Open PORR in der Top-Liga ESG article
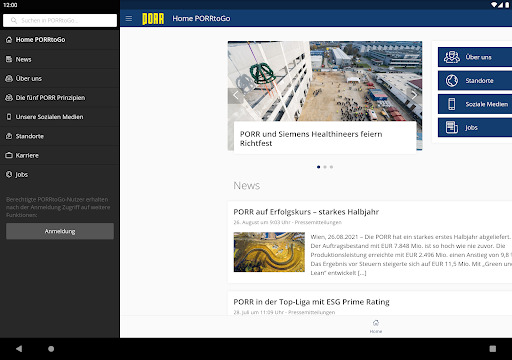512x360 pixels. point(311,302)
